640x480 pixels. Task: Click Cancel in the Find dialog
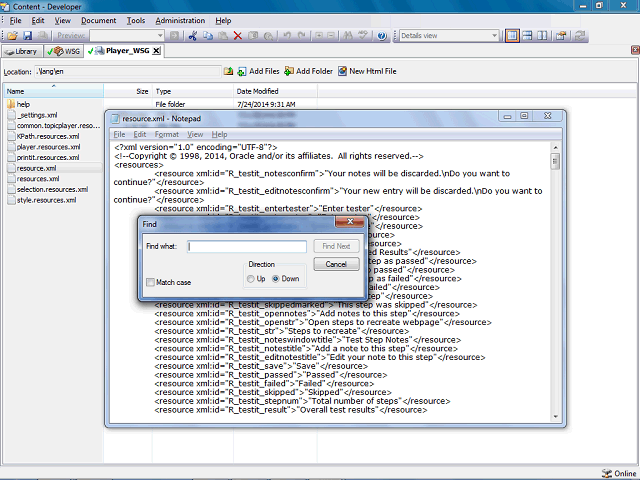[336, 264]
